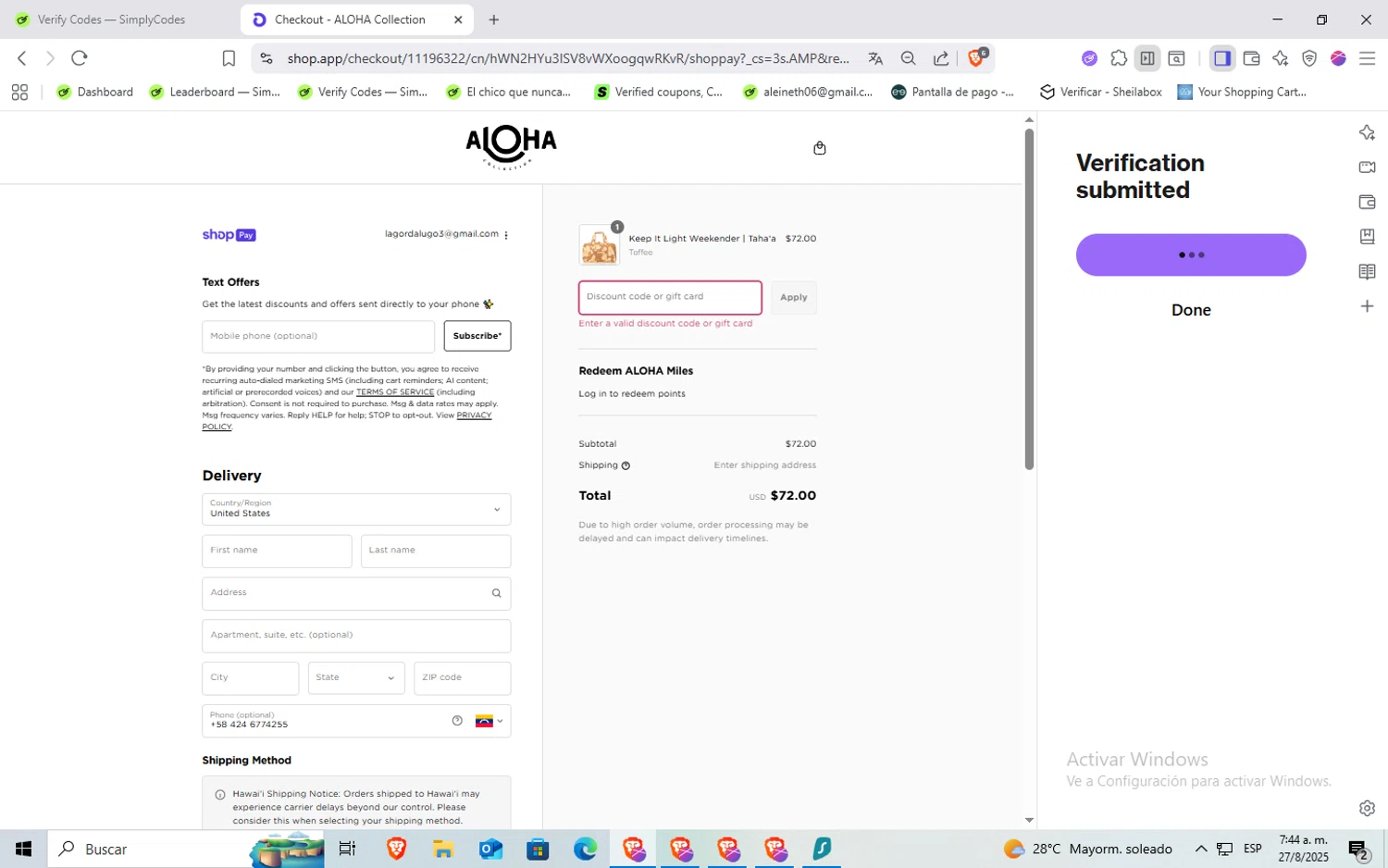Click the Apply discount button

[794, 297]
